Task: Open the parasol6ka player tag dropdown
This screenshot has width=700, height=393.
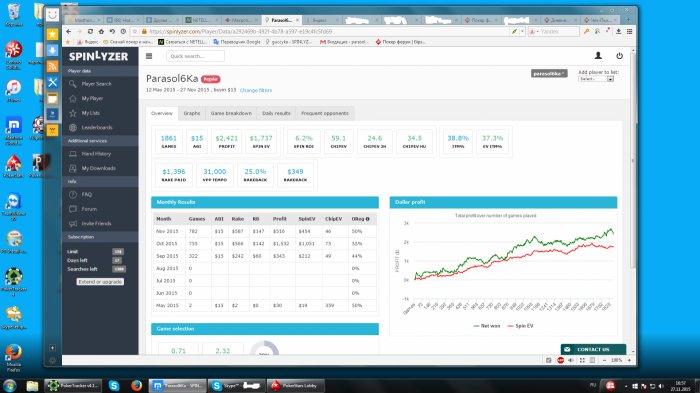Action: click(x=549, y=73)
